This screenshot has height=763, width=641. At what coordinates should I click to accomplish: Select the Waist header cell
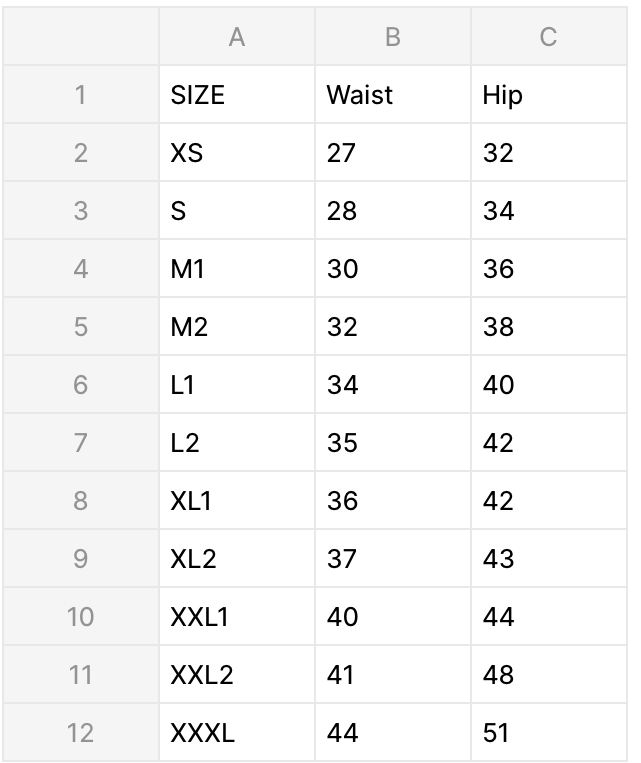click(x=392, y=95)
